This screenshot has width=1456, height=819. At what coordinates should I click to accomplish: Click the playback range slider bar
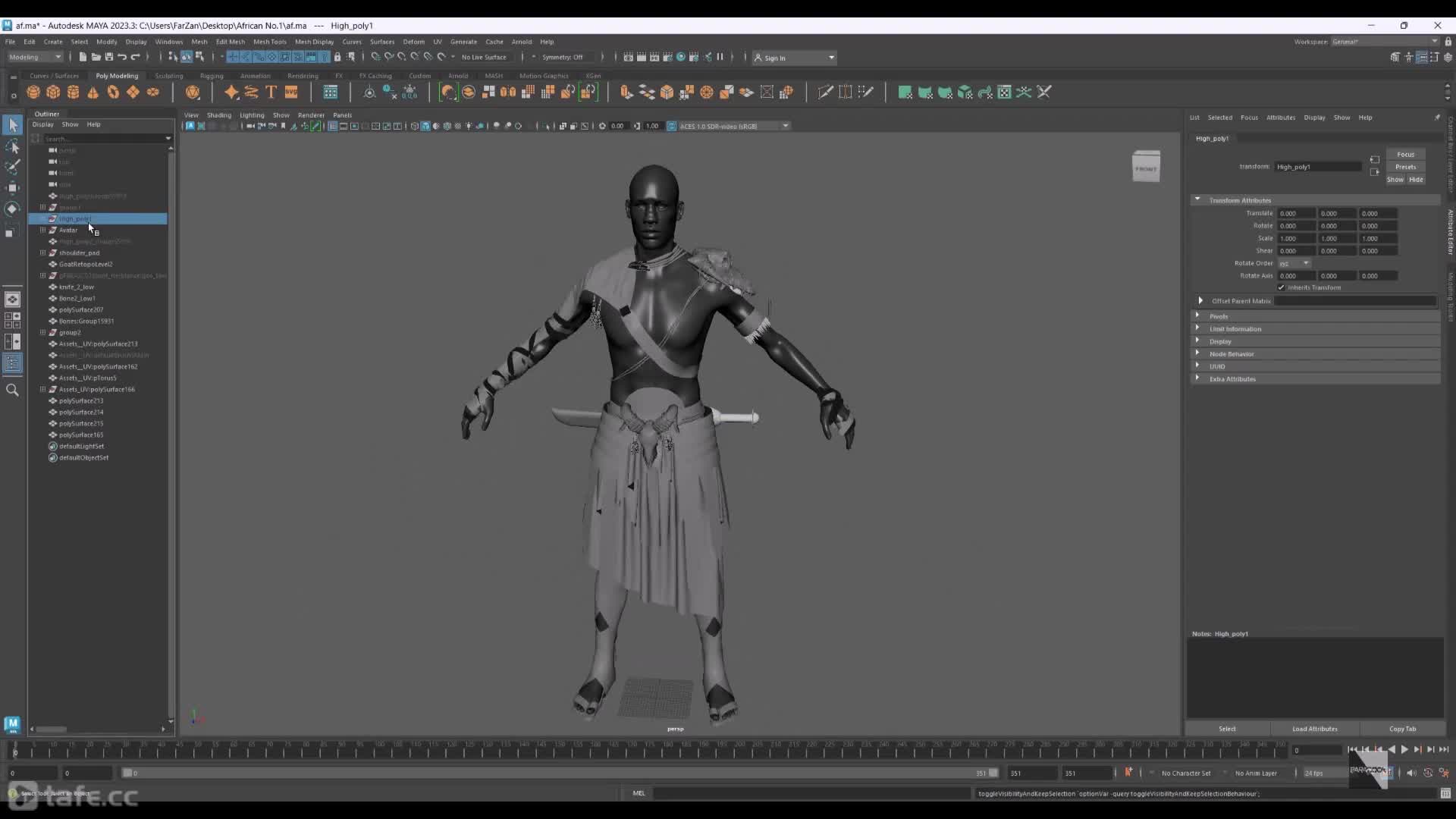[560, 773]
